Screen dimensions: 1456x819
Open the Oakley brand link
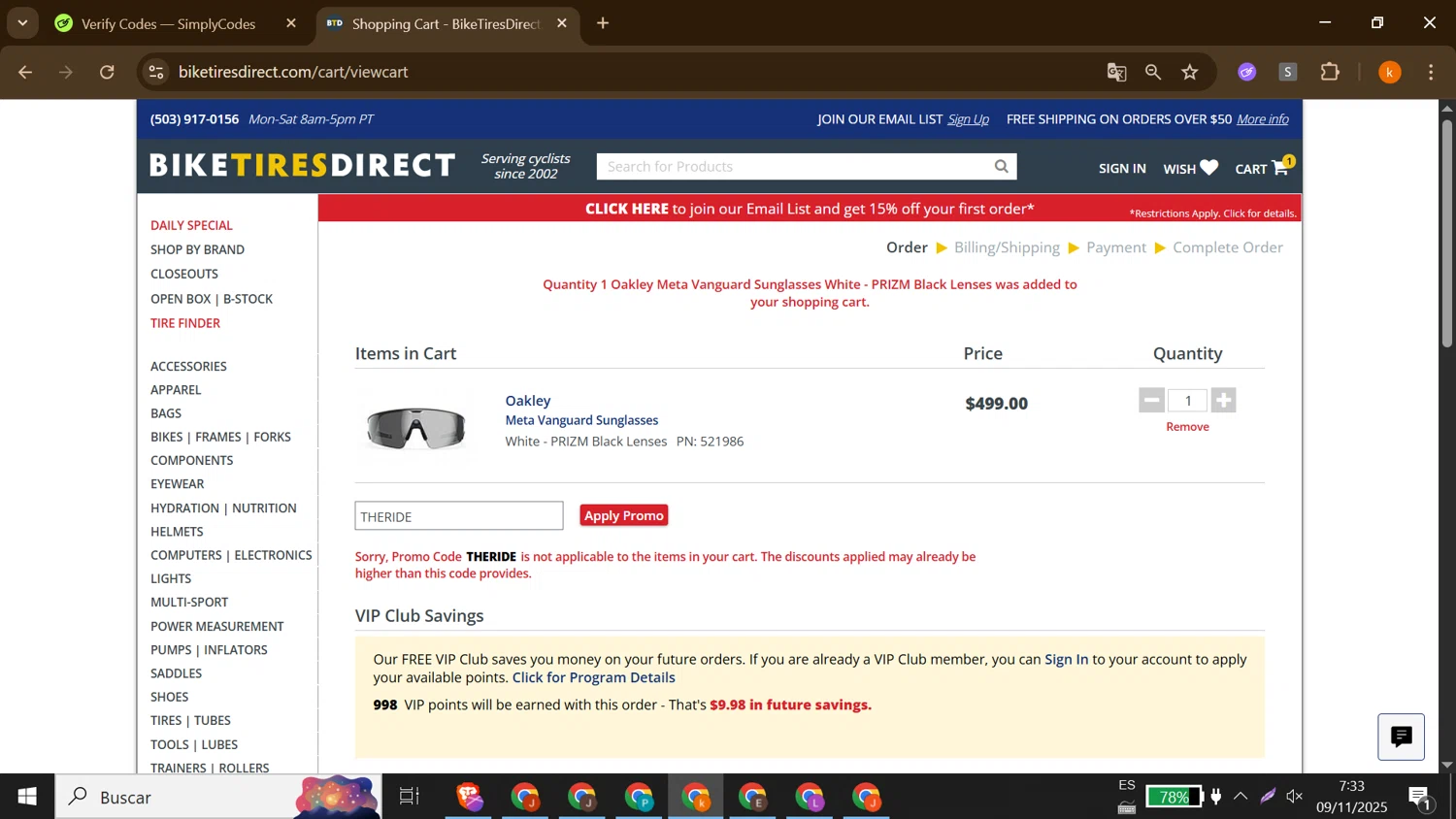click(528, 401)
